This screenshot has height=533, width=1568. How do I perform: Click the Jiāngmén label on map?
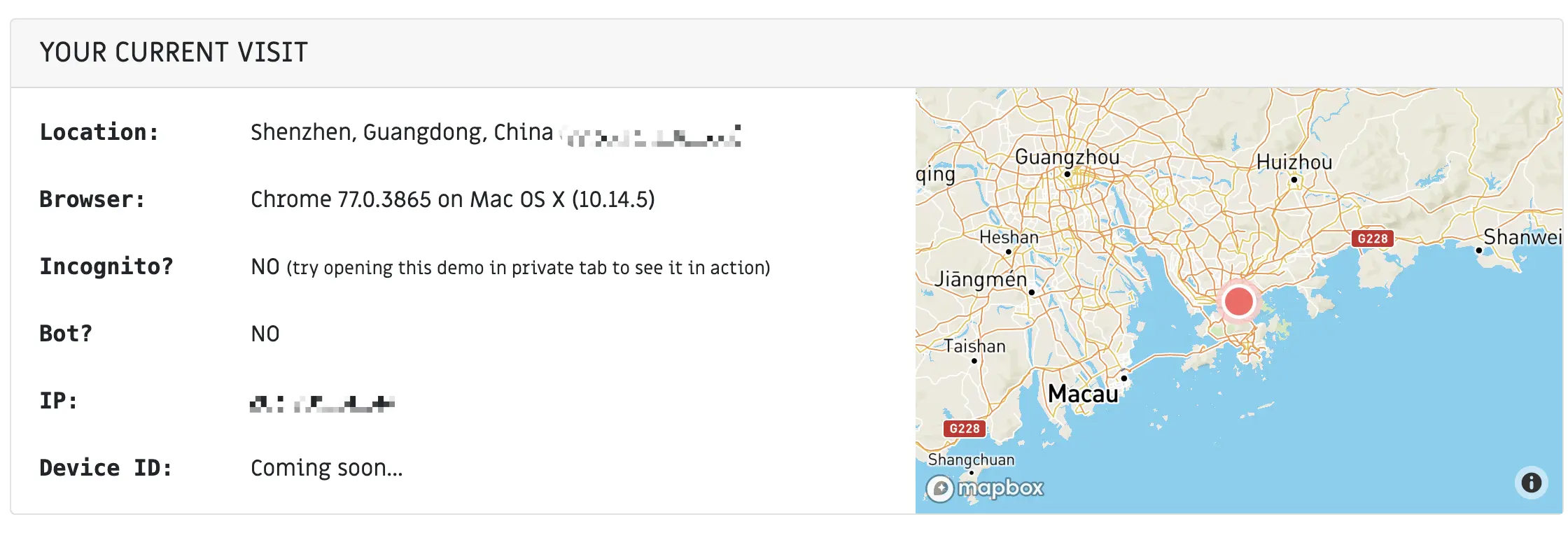(981, 280)
